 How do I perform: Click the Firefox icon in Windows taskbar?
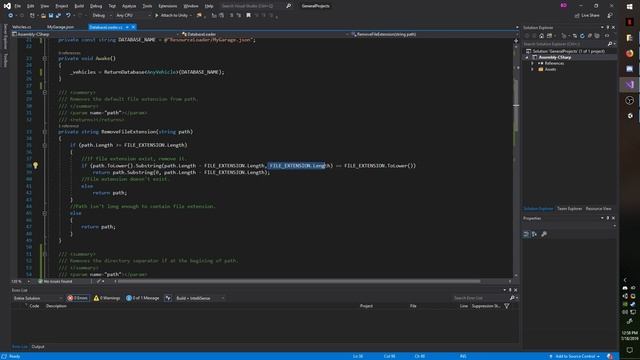[x=629, y=53]
